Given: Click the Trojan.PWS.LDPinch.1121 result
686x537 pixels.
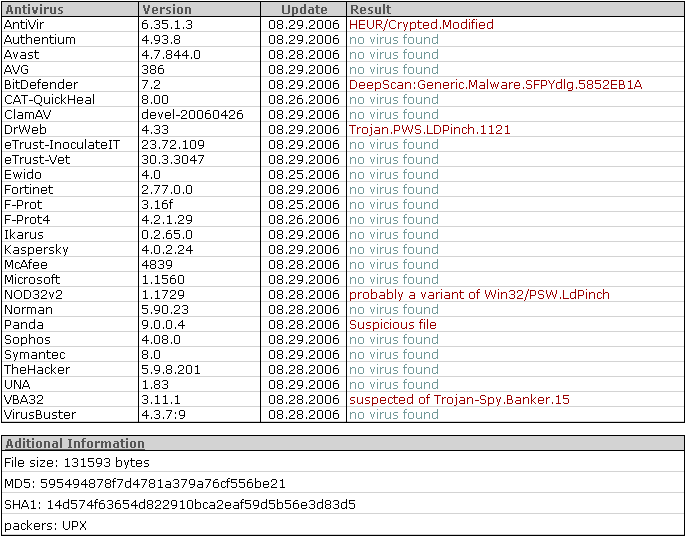Looking at the screenshot, I should point(430,130).
